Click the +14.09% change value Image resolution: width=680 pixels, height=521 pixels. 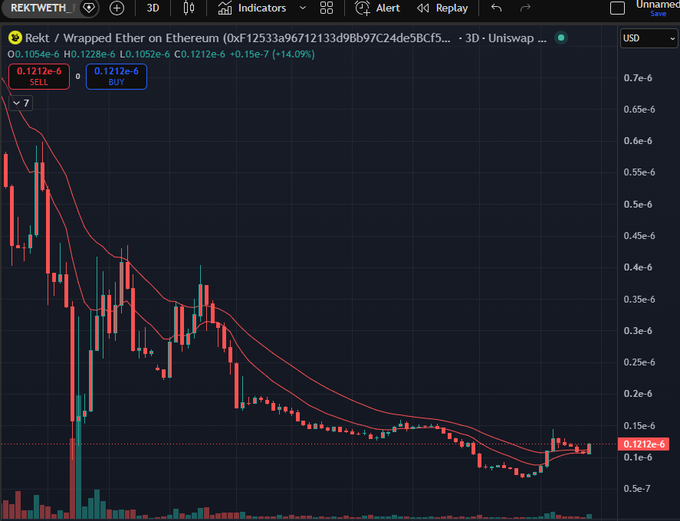(x=294, y=55)
